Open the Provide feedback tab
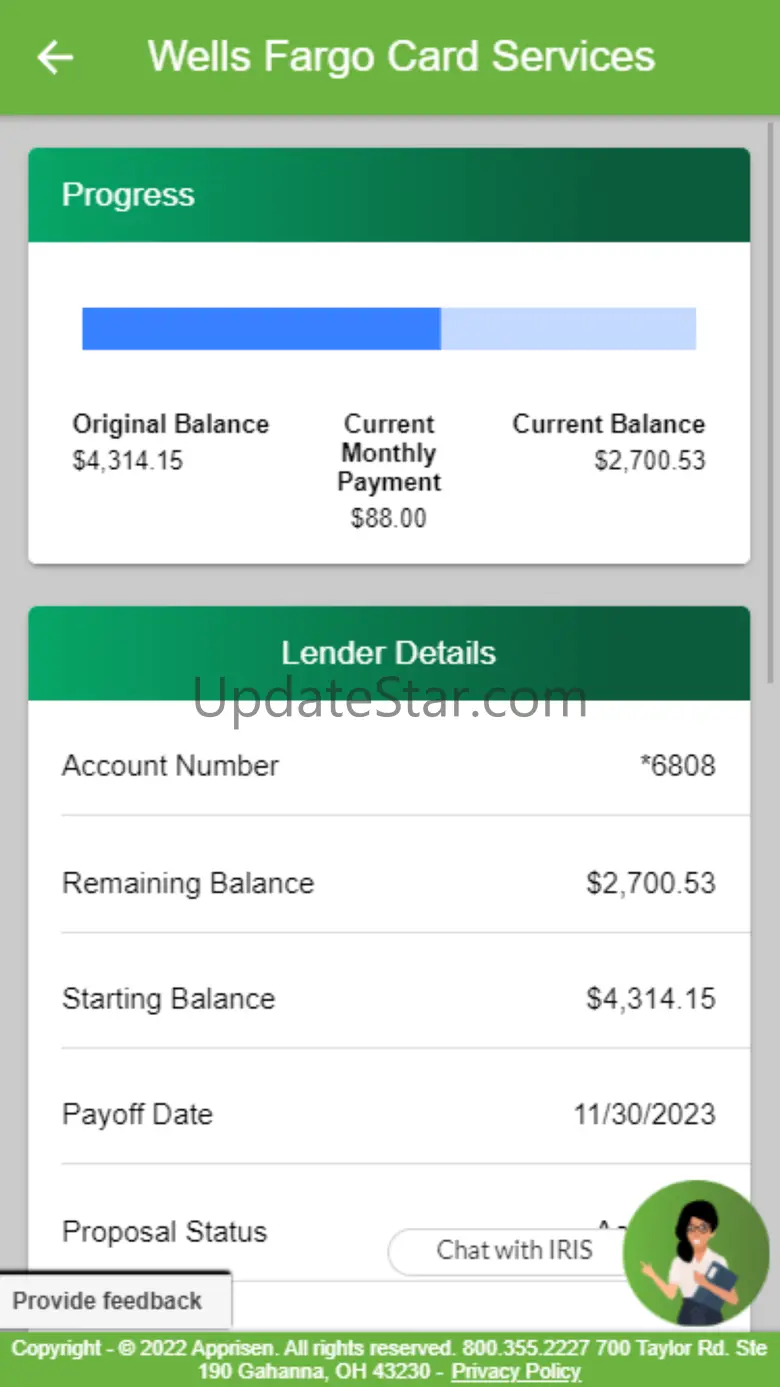 108,1300
